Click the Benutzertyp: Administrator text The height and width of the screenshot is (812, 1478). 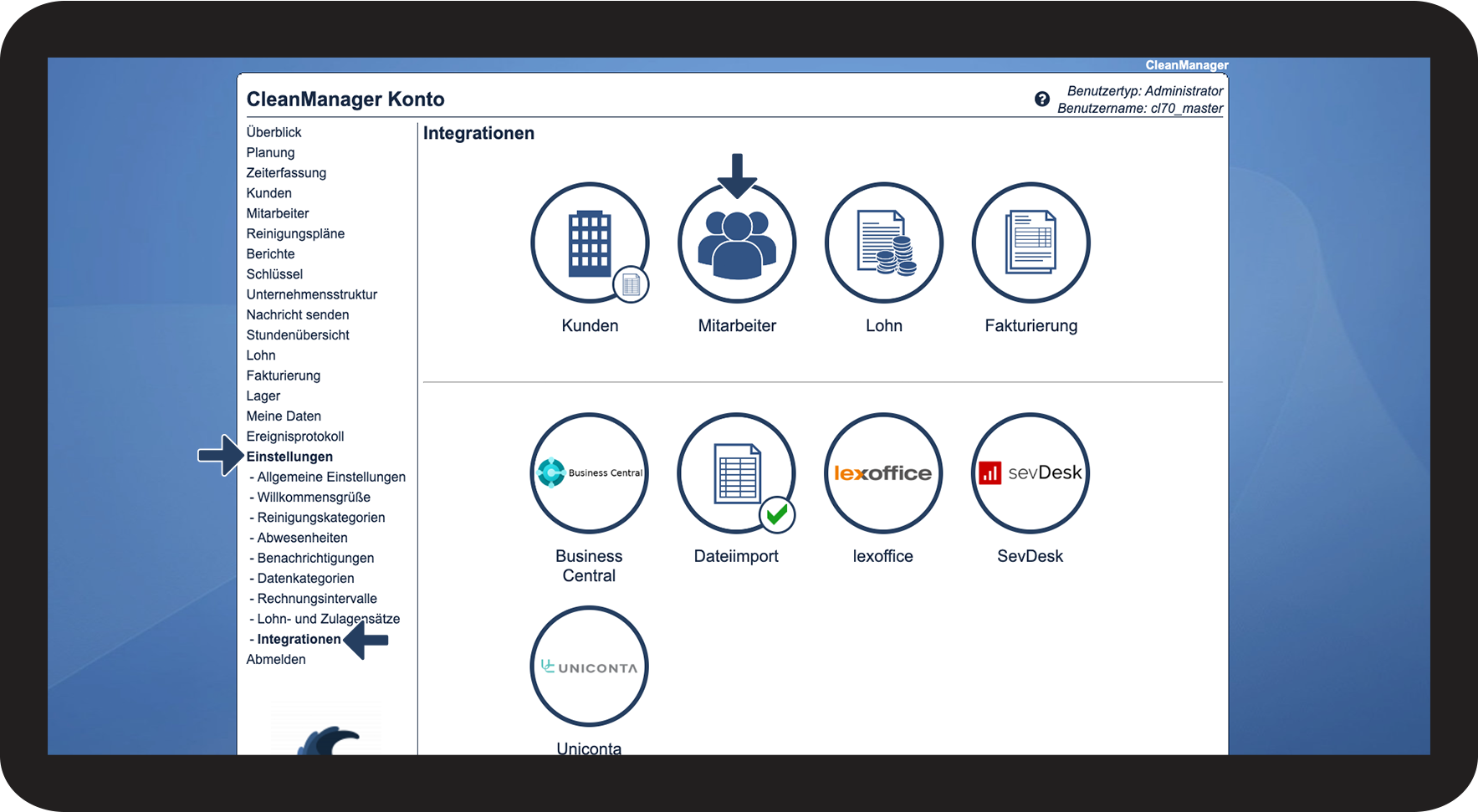pyautogui.click(x=1145, y=91)
